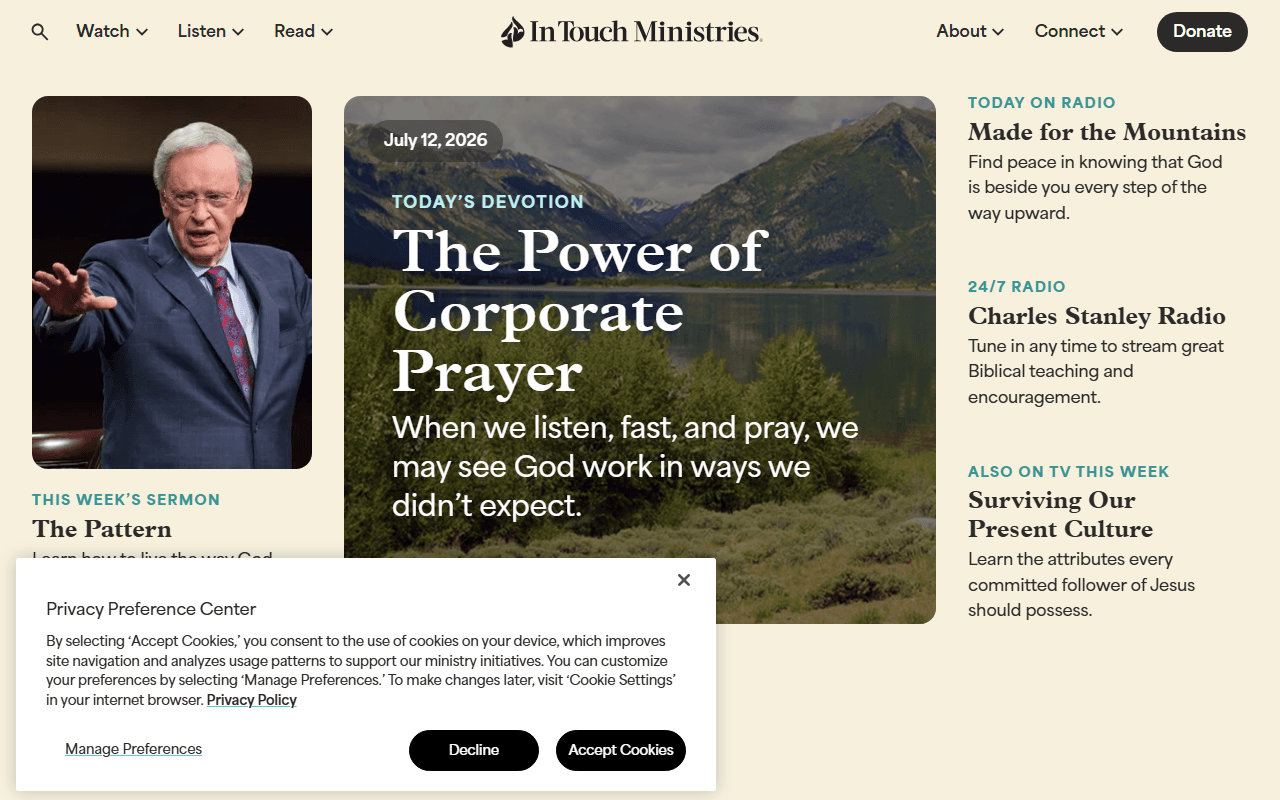
Task: Expand the Read navigation menu
Action: tap(304, 31)
